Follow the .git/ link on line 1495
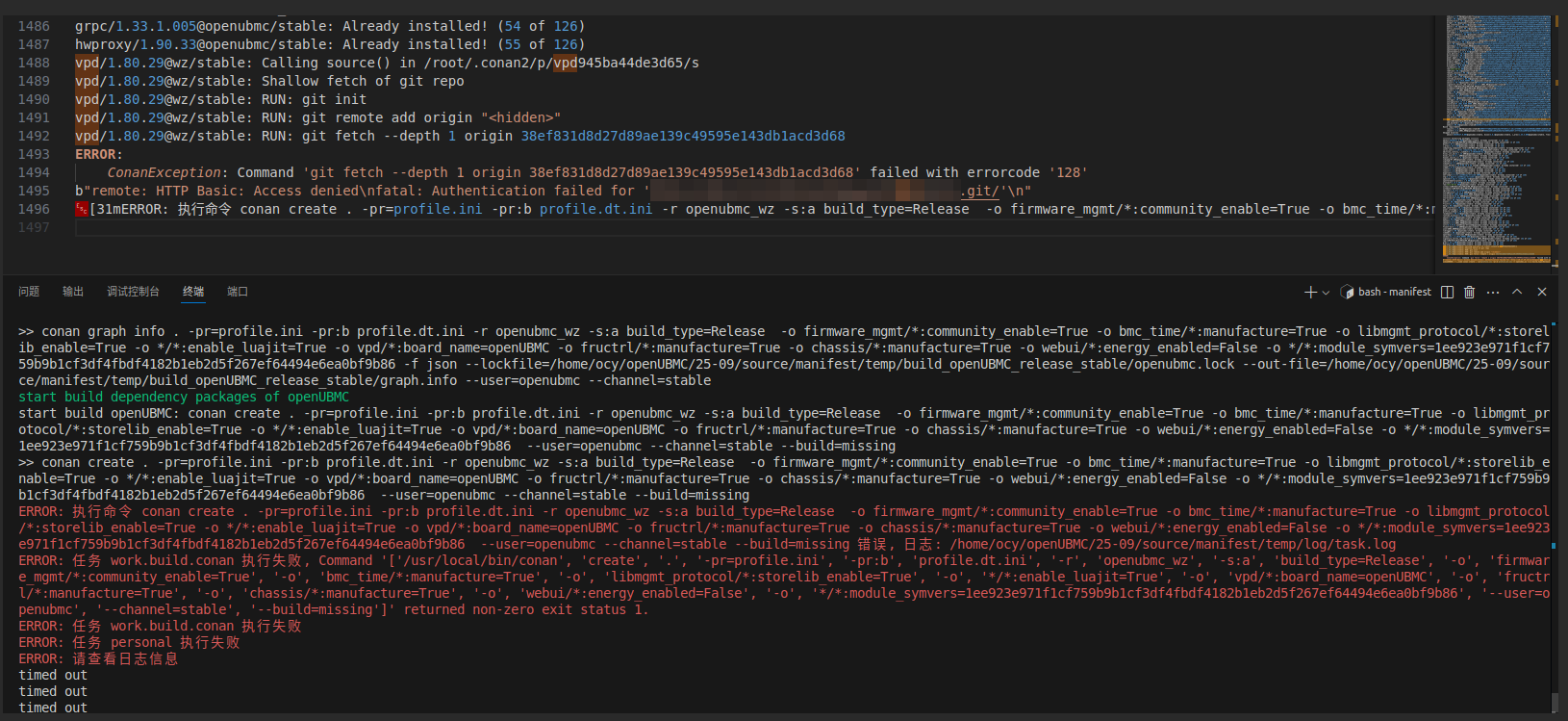Viewport: 1568px width, 721px height. click(979, 191)
